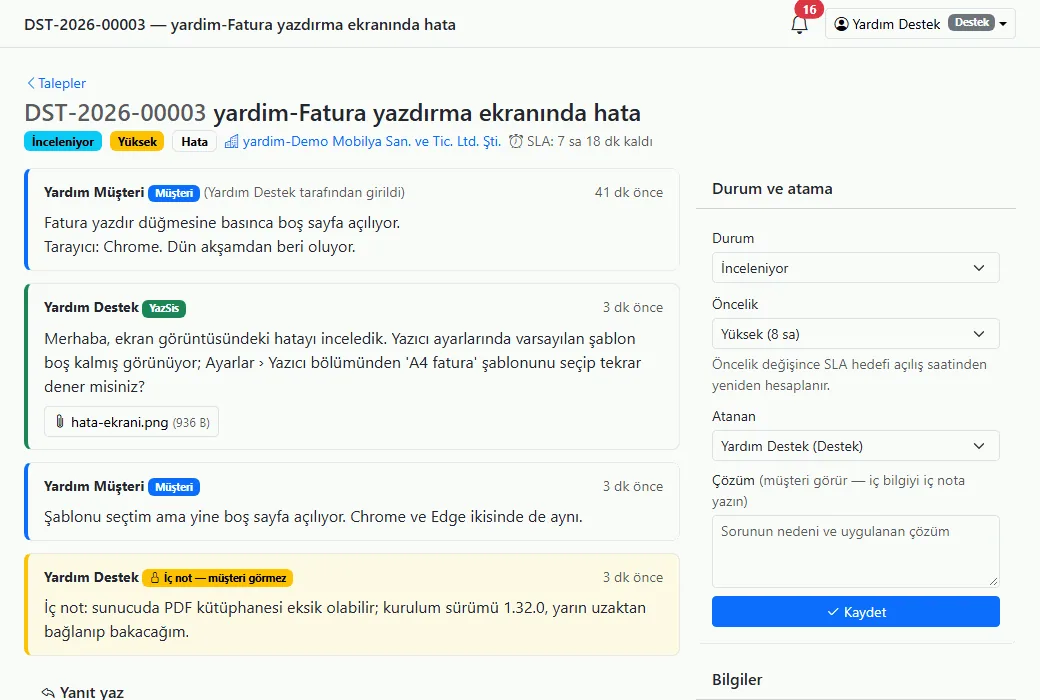Click the Durum ve atama heading

[x=772, y=188]
